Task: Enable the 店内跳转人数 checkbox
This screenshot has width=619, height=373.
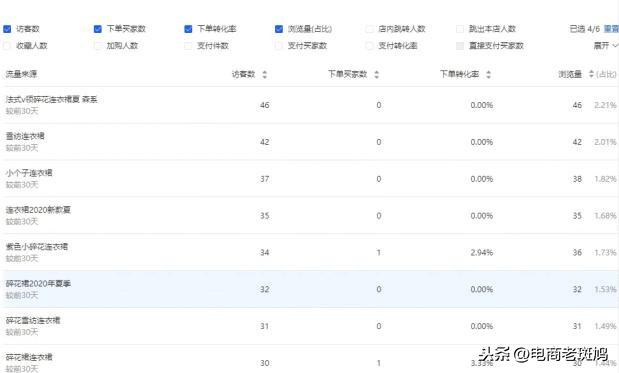Action: point(370,29)
